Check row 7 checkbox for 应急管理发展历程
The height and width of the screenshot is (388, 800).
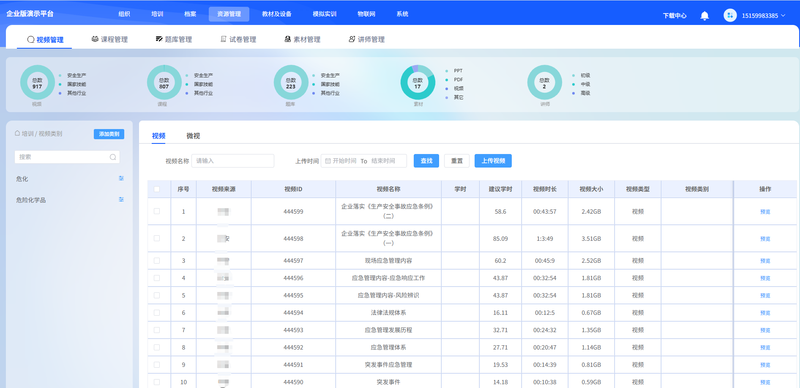point(157,330)
